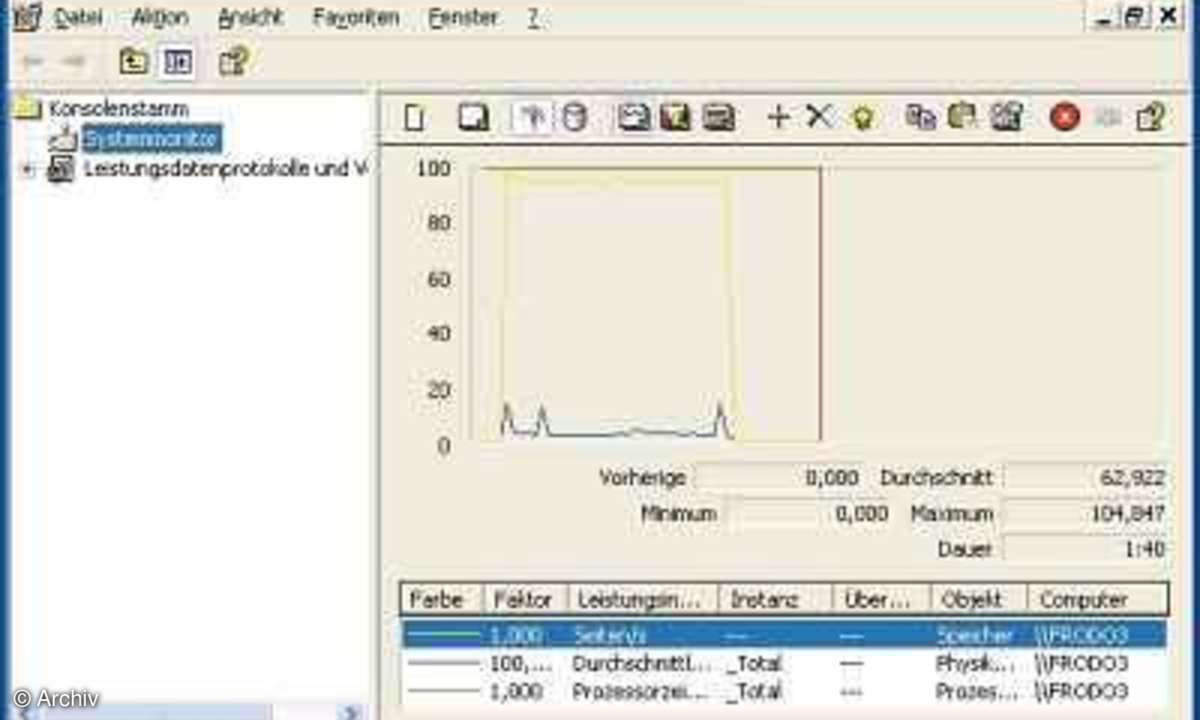
Task: Click the Faktor column header
Action: click(x=523, y=600)
